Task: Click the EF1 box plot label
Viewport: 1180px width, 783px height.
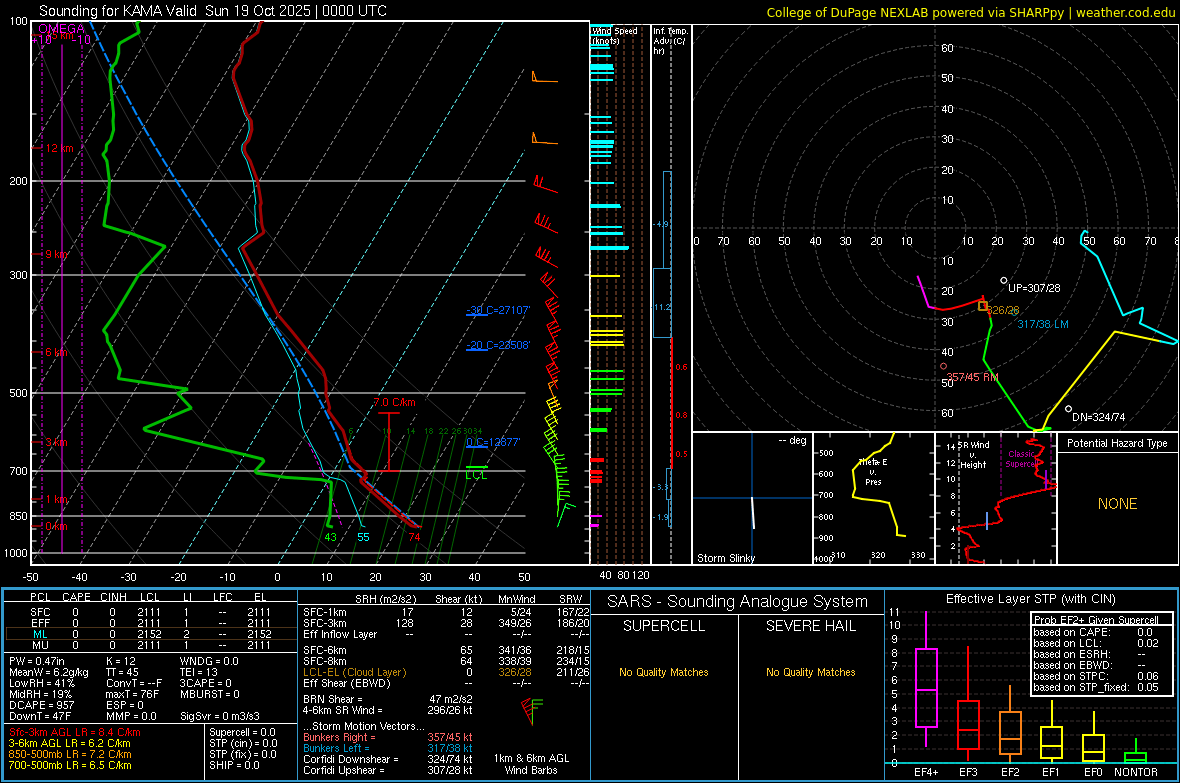Action: (1051, 772)
